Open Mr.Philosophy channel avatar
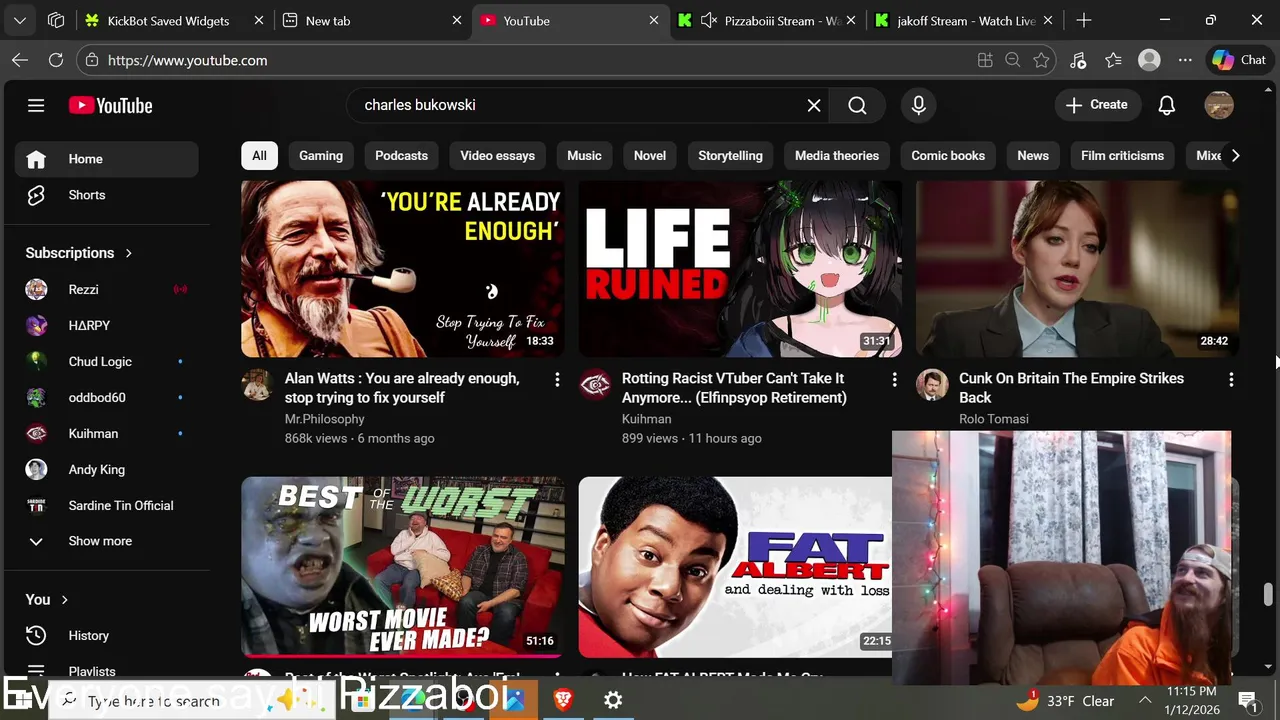Image resolution: width=1280 pixels, height=720 pixels. (x=257, y=385)
